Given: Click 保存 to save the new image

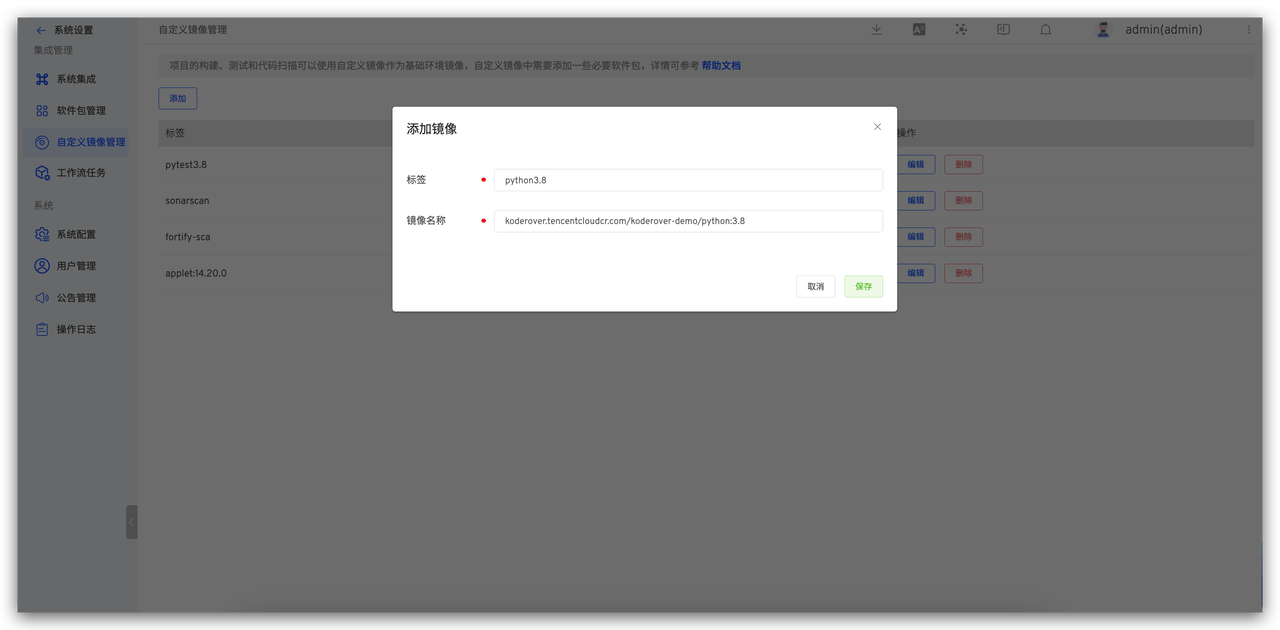Looking at the screenshot, I should (x=863, y=286).
